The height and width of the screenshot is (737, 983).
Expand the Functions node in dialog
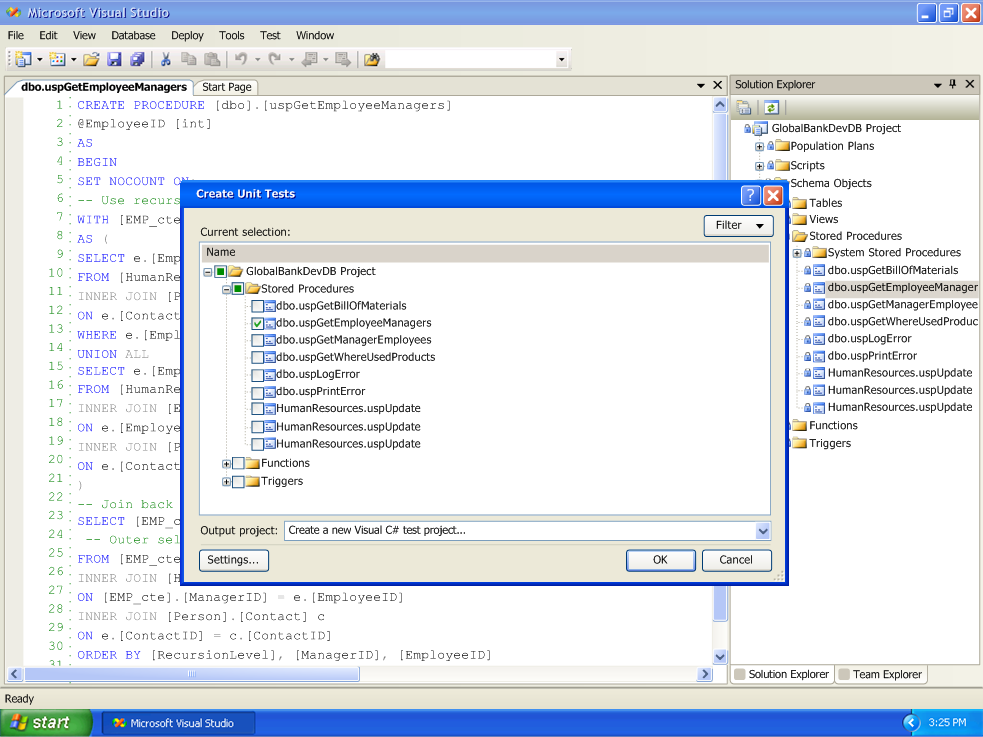pos(226,464)
